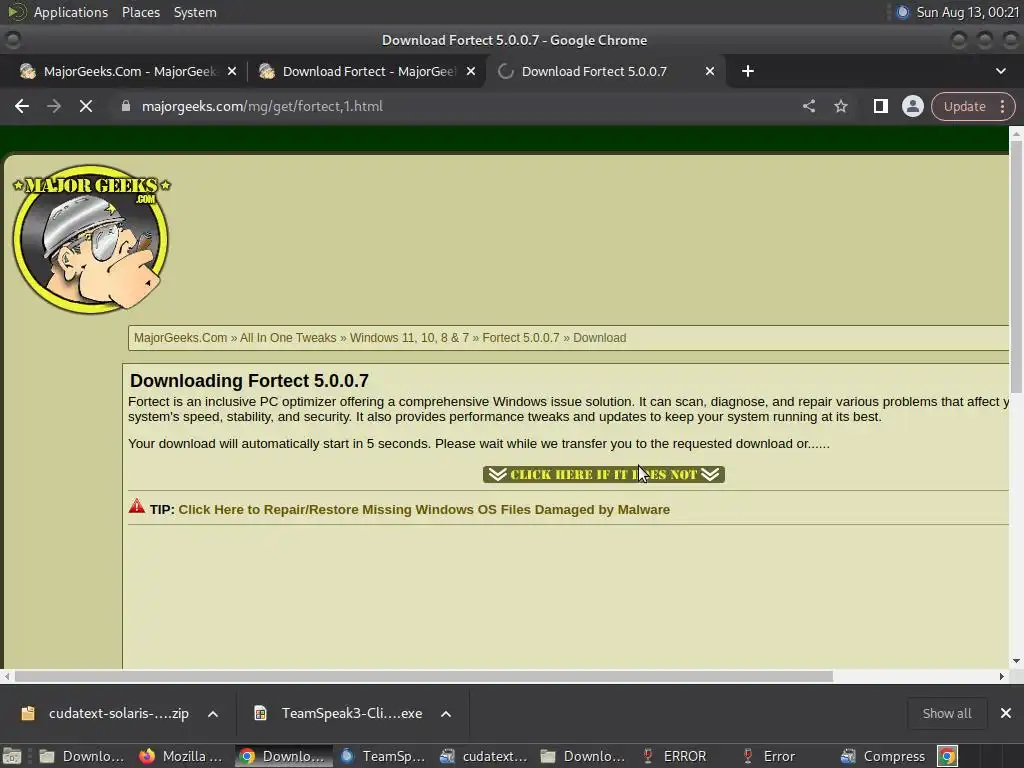Image resolution: width=1024 pixels, height=768 pixels.
Task: Switch to the Download Fortect - MajorGeeks tab
Action: 366,71
